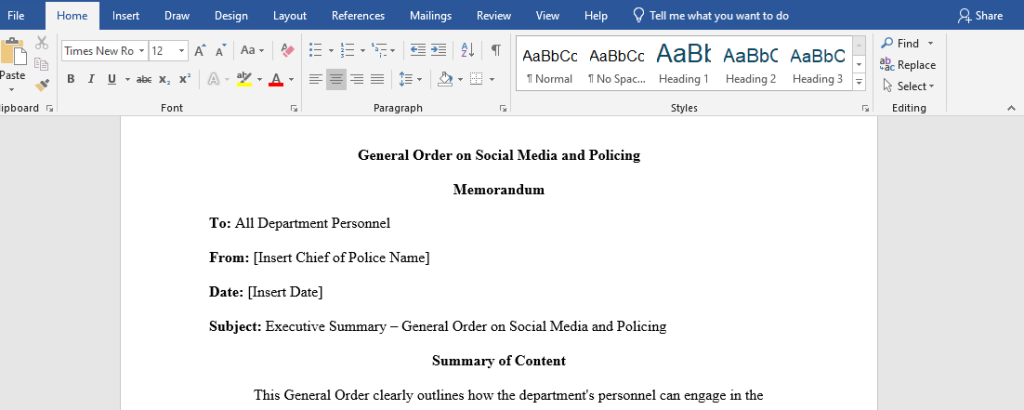Switch to the Insert ribbon tab
Image resolution: width=1024 pixels, height=410 pixels.
126,15
